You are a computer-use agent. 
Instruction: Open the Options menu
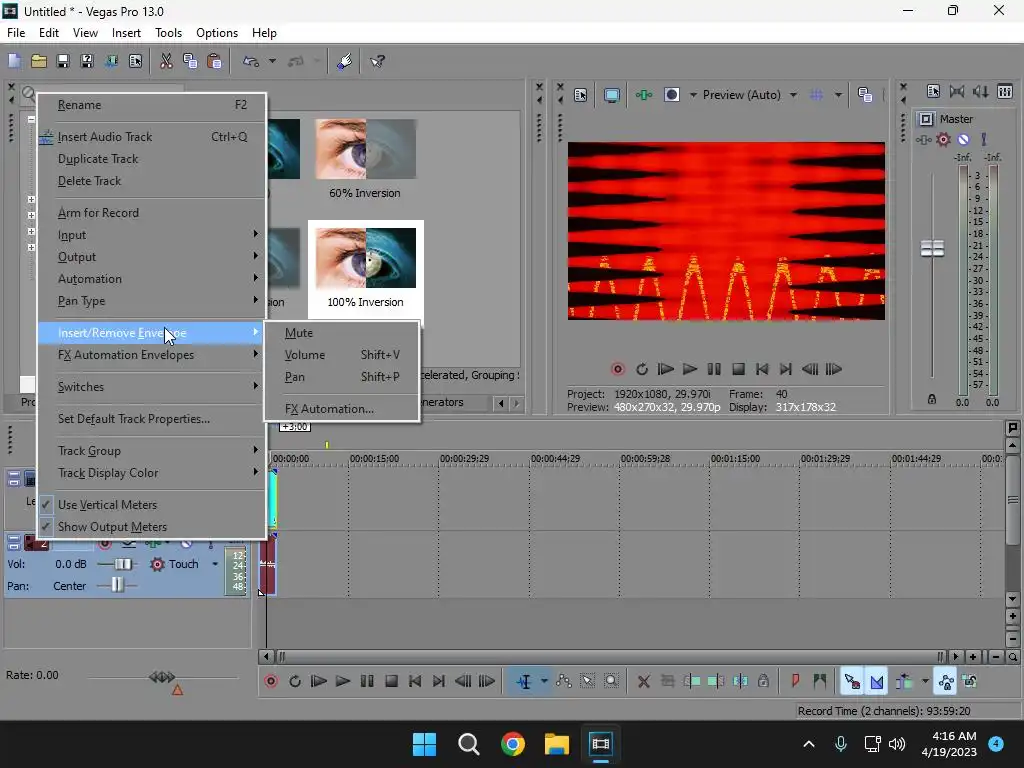217,33
